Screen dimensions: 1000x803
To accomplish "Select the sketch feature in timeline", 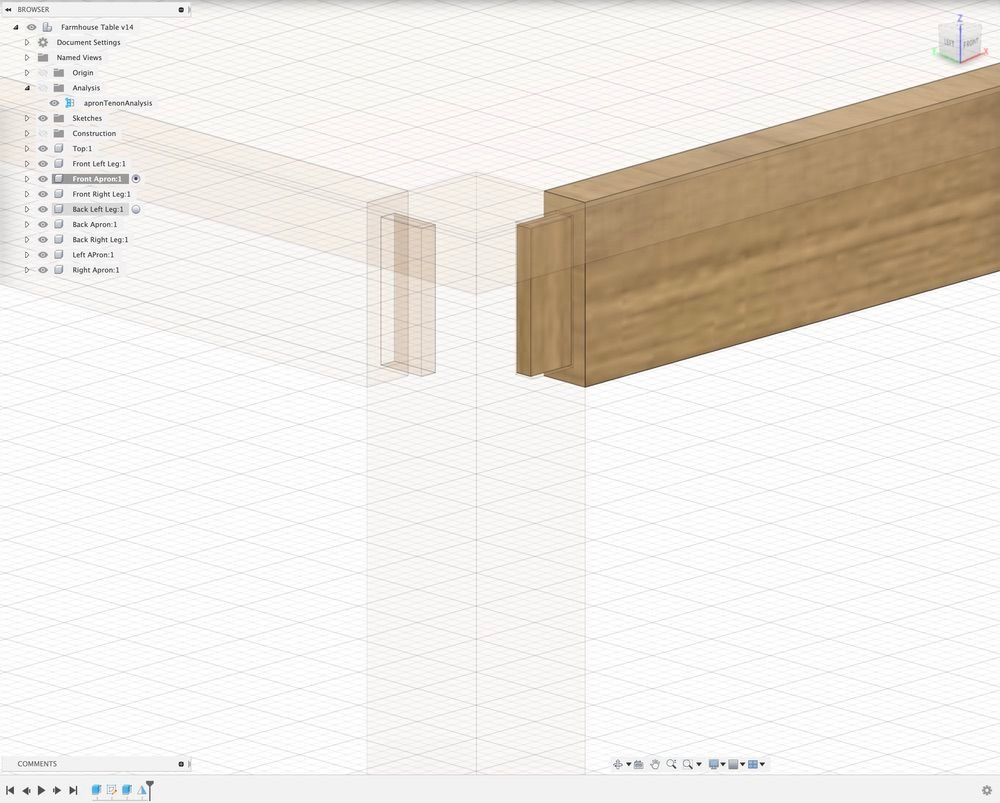I will pos(112,790).
